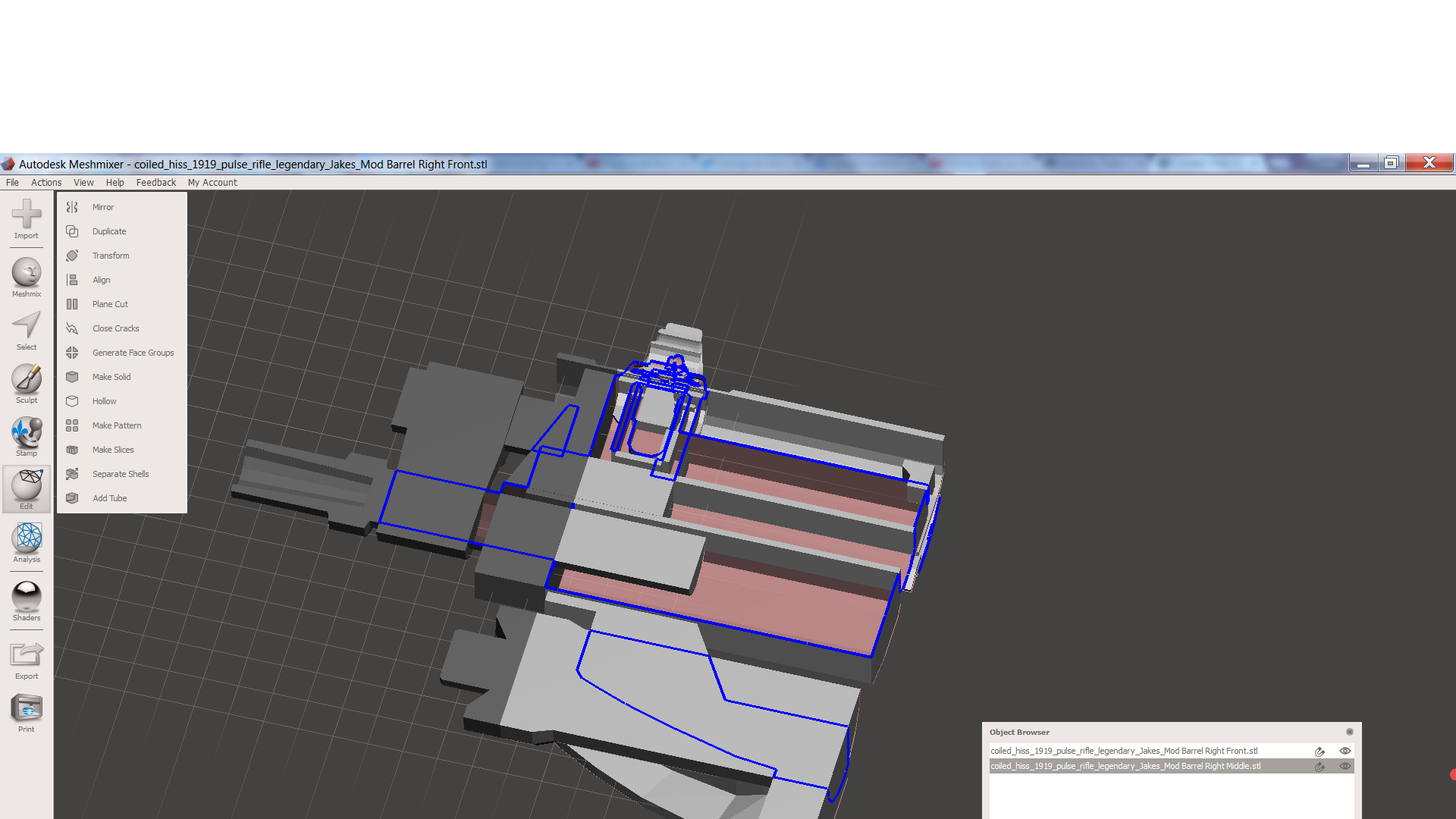Choose Separate Shells label in Edit list

point(121,474)
